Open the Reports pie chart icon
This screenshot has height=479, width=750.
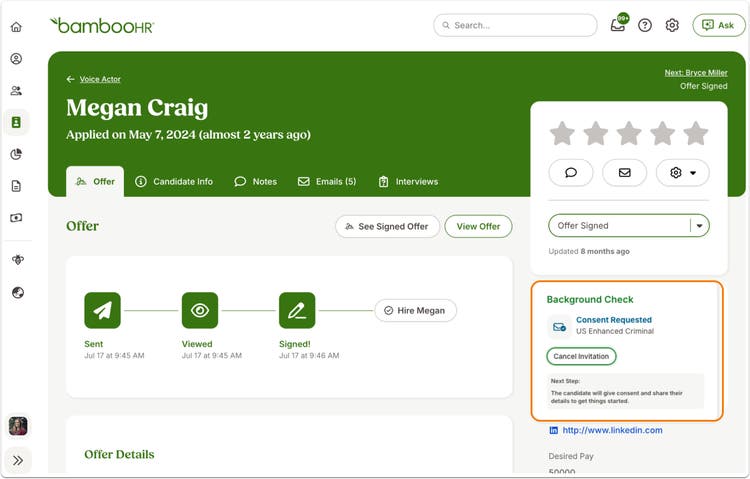point(16,154)
